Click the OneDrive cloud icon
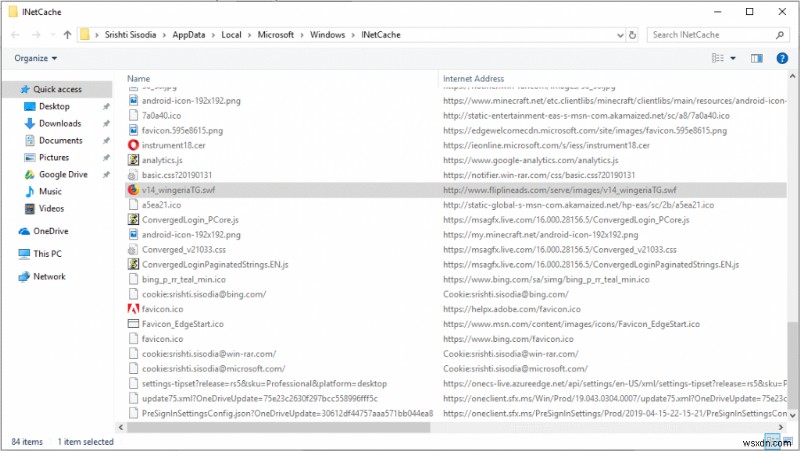Screen dimensions: 800x451 [x=22, y=230]
